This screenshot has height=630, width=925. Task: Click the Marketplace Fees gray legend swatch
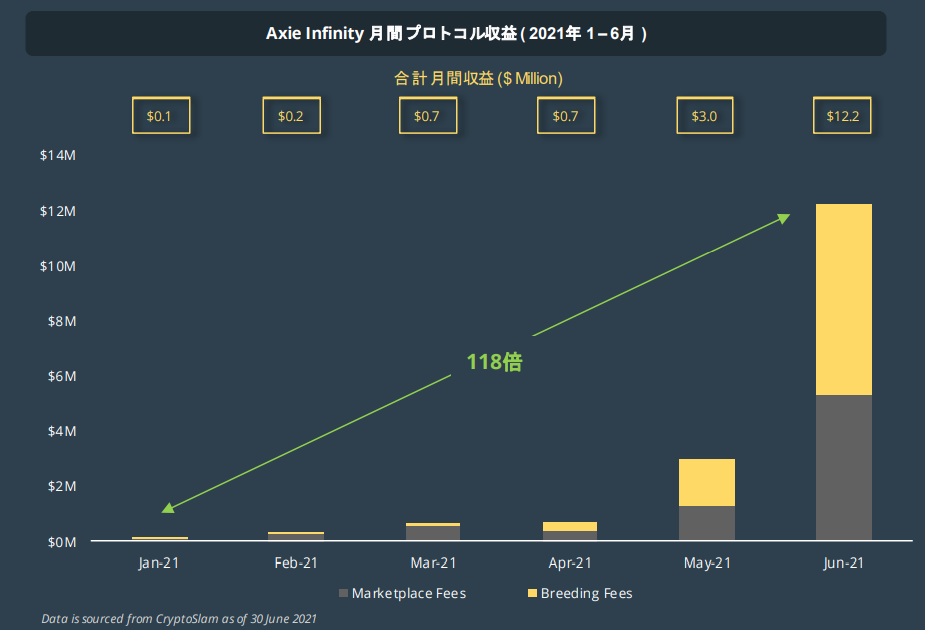[x=343, y=593]
